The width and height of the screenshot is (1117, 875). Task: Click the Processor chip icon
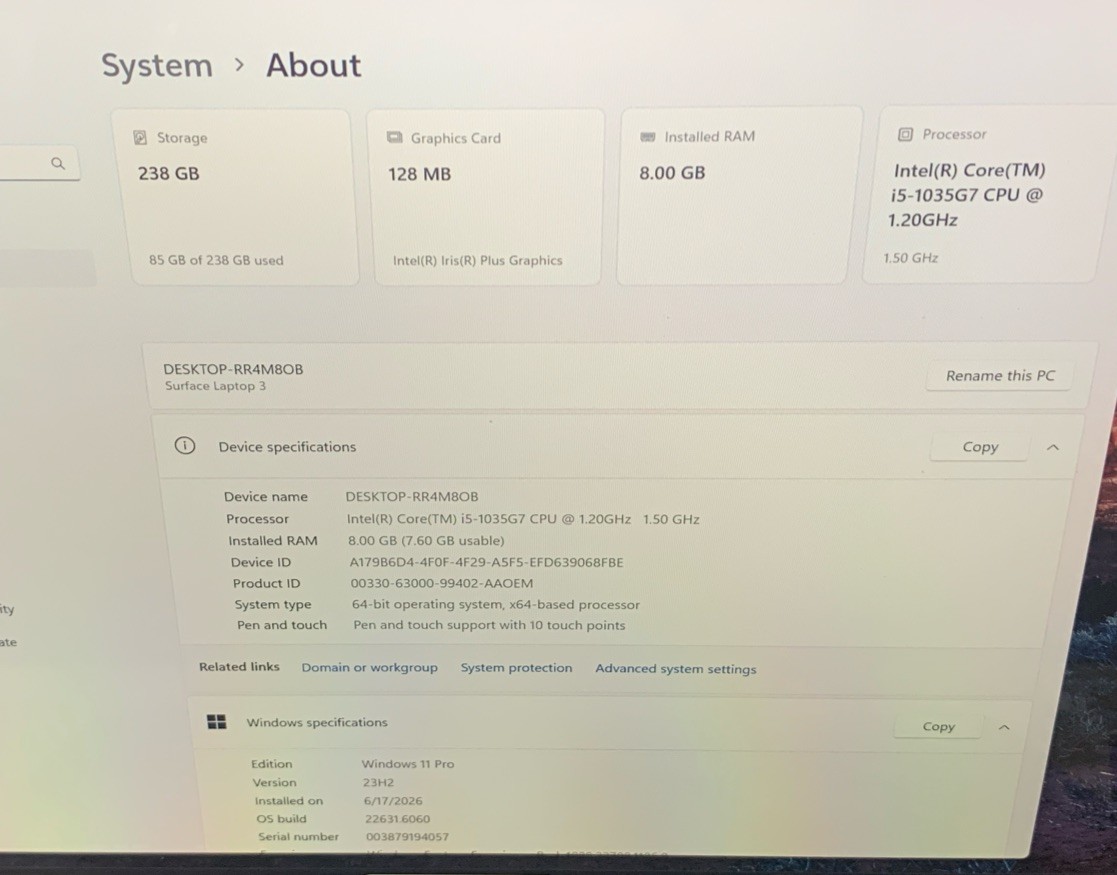pyautogui.click(x=905, y=134)
